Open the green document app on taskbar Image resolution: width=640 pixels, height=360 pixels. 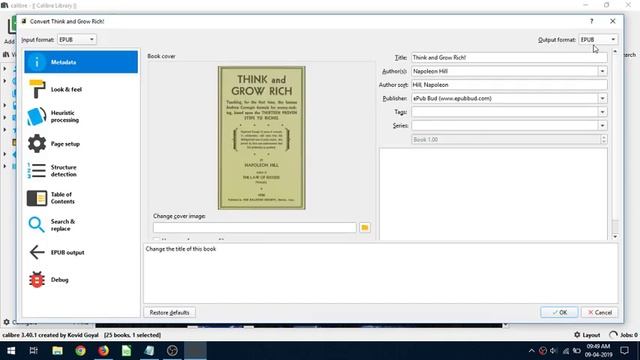pyautogui.click(x=127, y=351)
